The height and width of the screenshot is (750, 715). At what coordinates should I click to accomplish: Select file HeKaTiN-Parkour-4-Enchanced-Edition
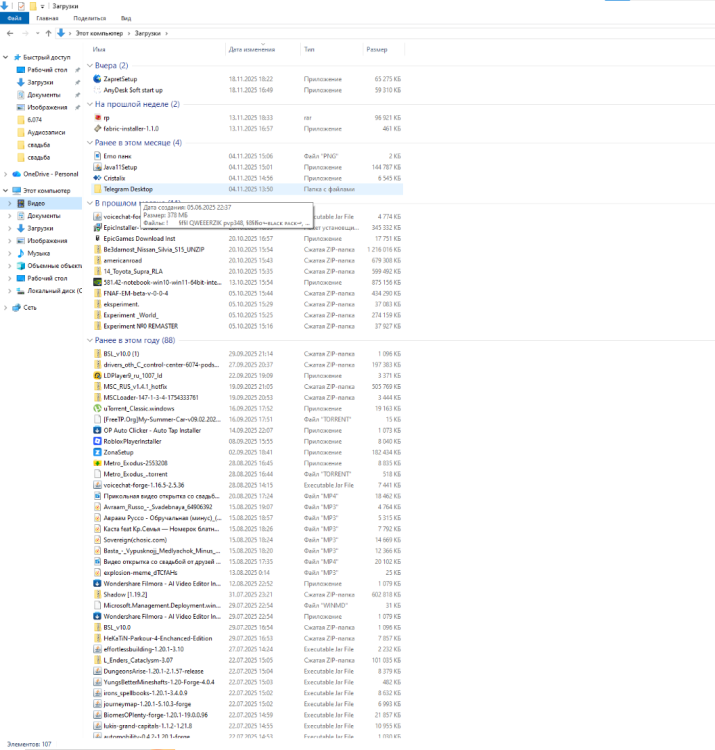click(158, 639)
